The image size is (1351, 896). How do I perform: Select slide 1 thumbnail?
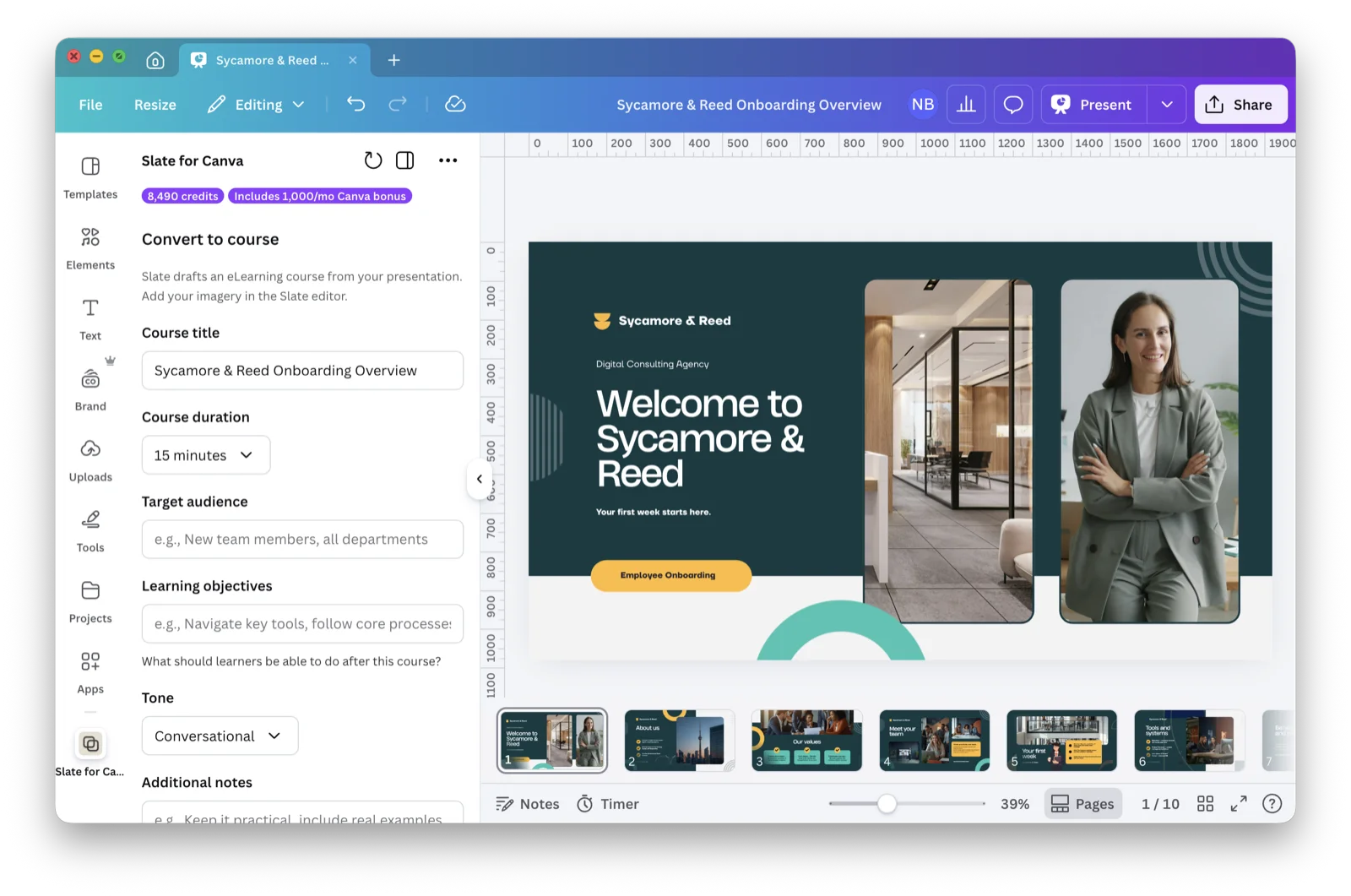(x=552, y=741)
